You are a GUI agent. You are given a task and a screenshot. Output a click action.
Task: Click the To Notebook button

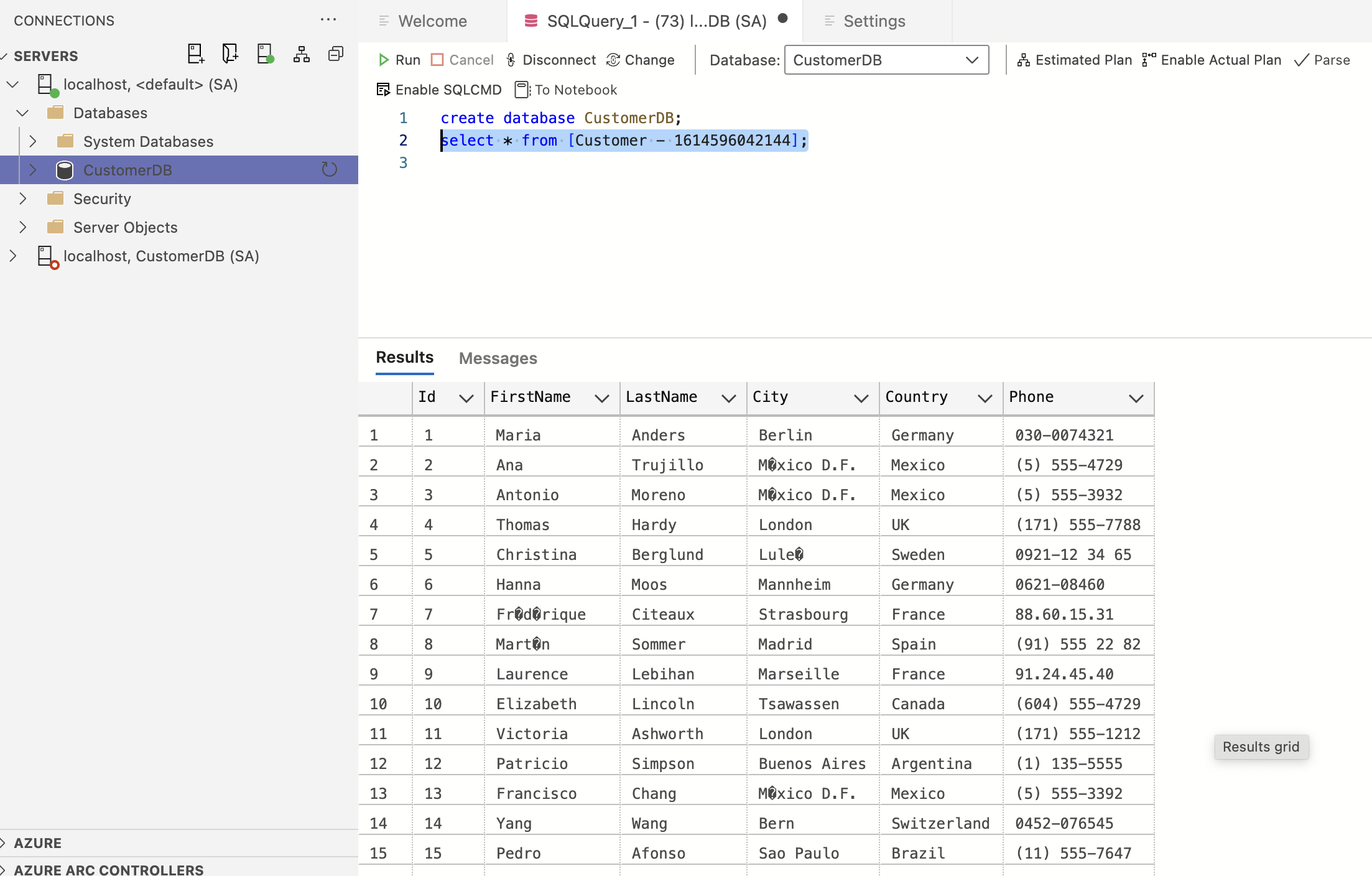point(566,90)
